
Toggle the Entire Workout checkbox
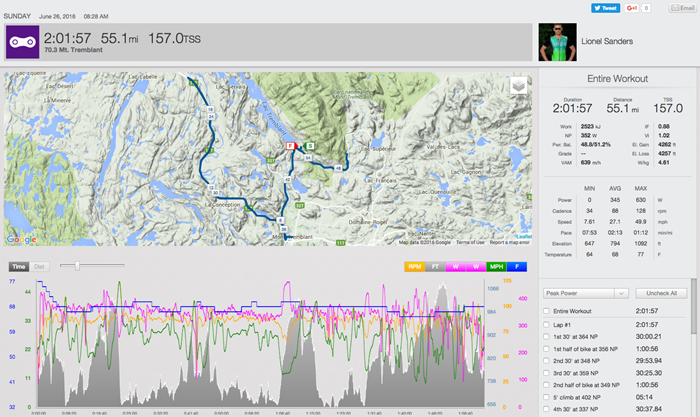tap(546, 311)
